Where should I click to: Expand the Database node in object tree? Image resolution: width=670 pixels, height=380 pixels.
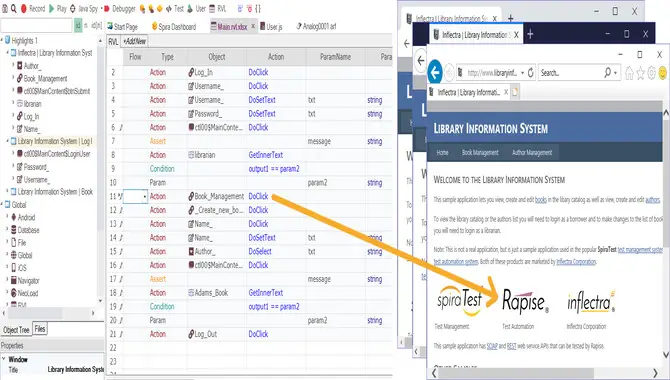coord(7,230)
